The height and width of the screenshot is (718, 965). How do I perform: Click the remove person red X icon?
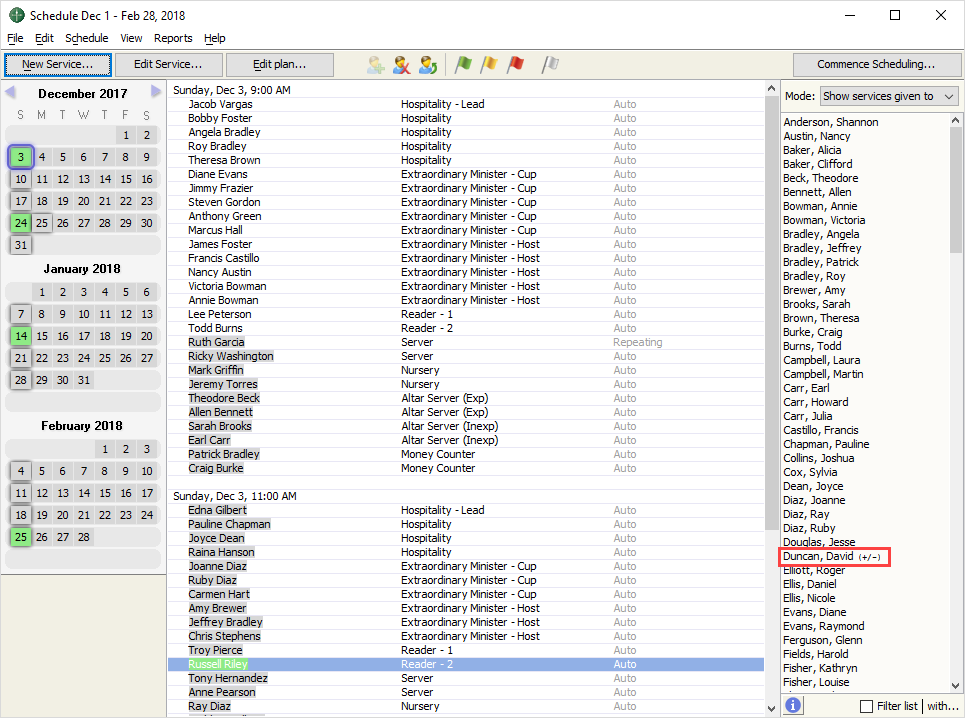pos(402,65)
